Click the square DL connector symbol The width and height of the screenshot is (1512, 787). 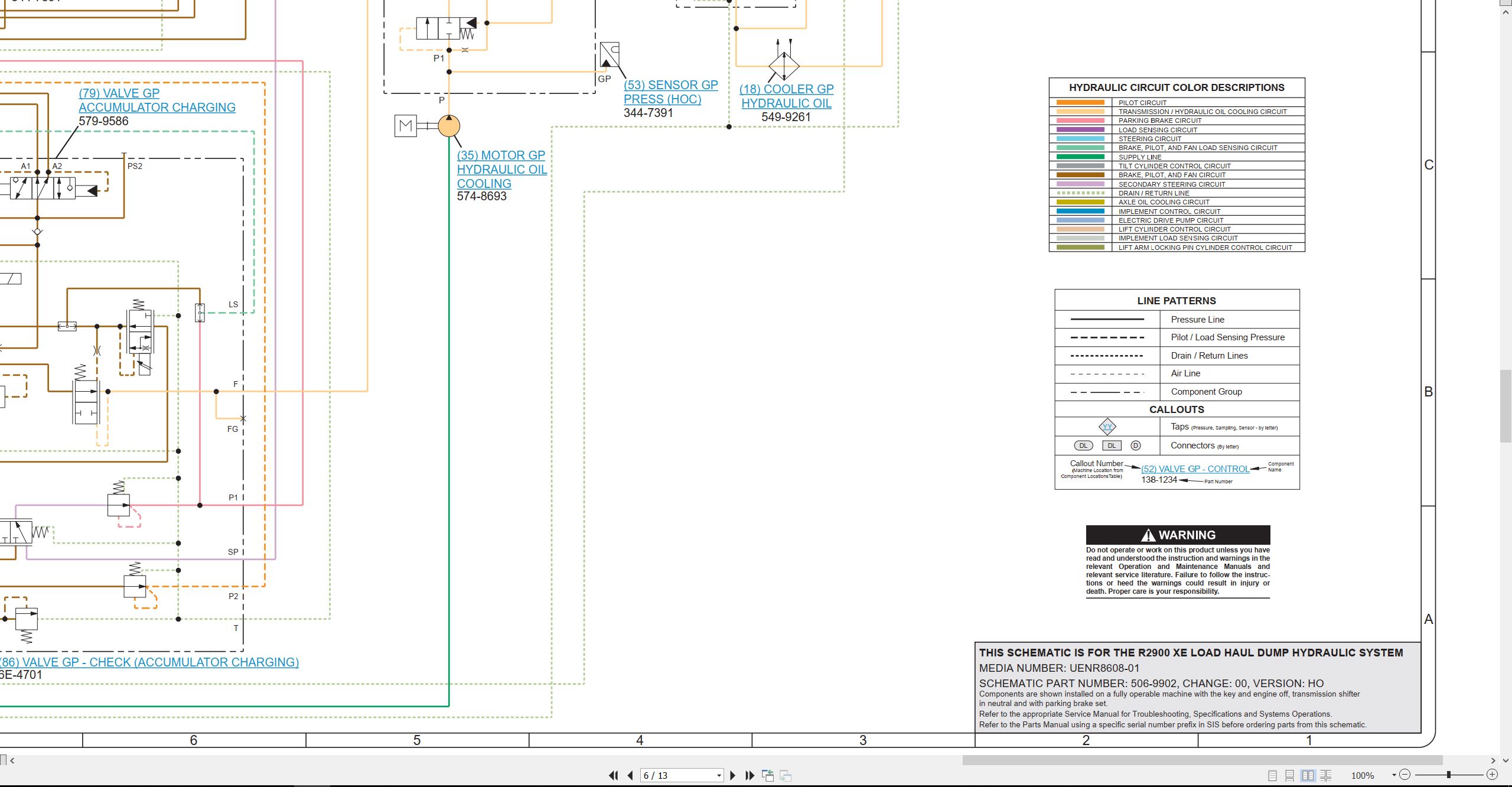tap(1112, 445)
